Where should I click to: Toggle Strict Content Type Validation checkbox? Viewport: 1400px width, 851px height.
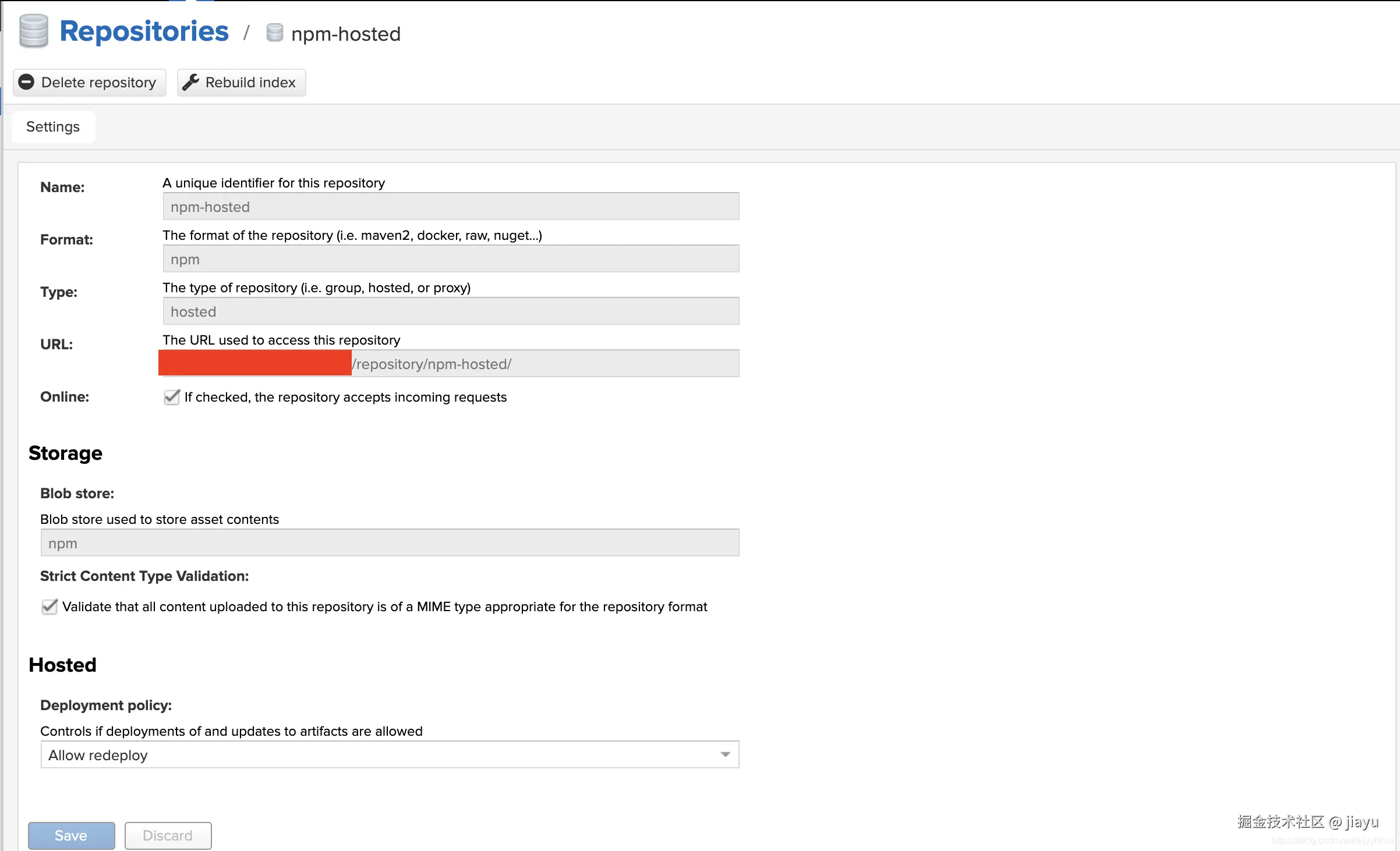coord(50,607)
